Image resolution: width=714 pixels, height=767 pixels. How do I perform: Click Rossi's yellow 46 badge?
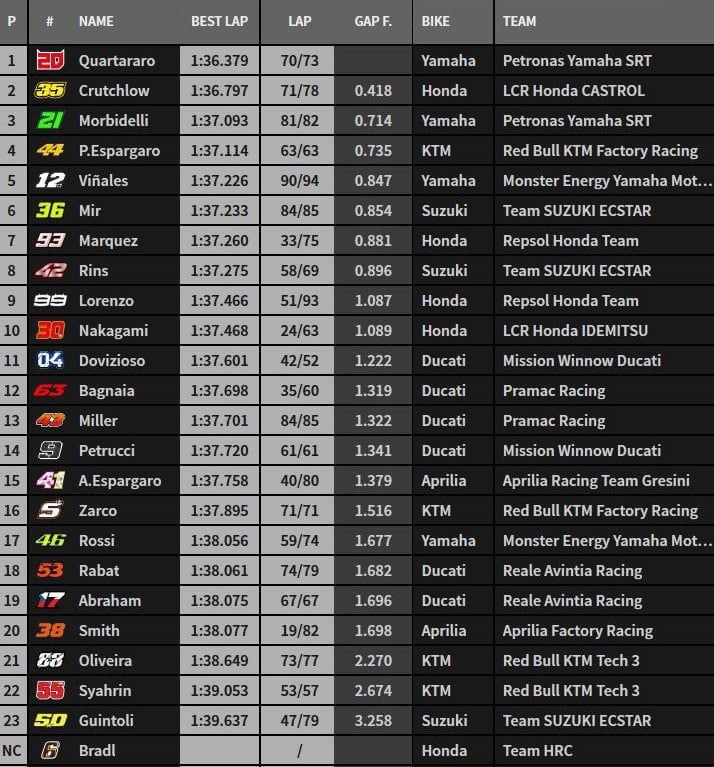tap(50, 541)
